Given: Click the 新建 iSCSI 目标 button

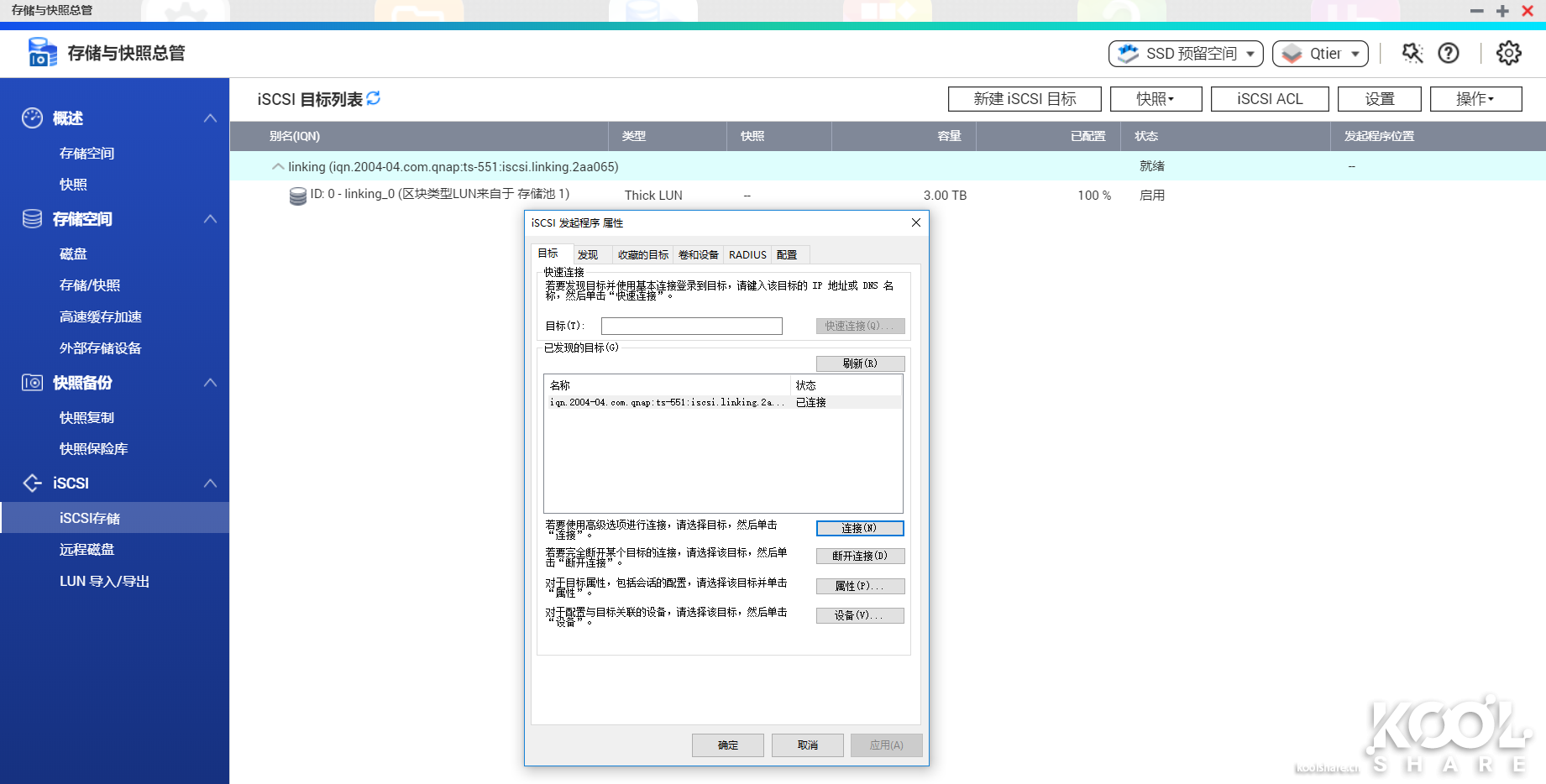Looking at the screenshot, I should click(x=1025, y=99).
